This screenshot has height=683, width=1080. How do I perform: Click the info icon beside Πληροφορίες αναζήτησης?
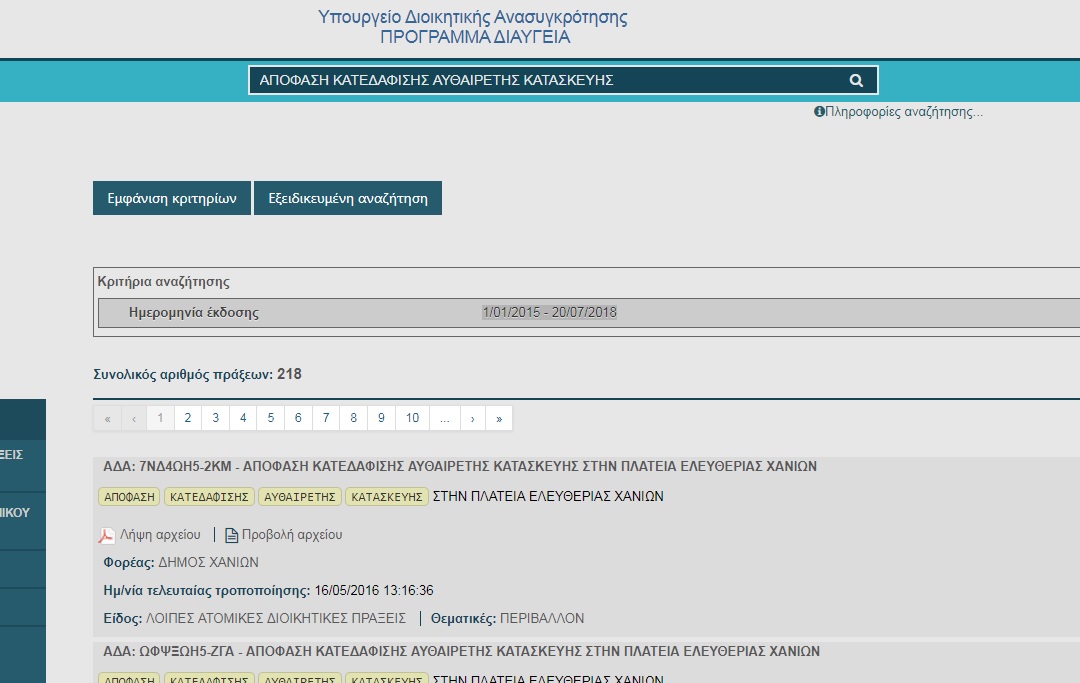[x=819, y=112]
